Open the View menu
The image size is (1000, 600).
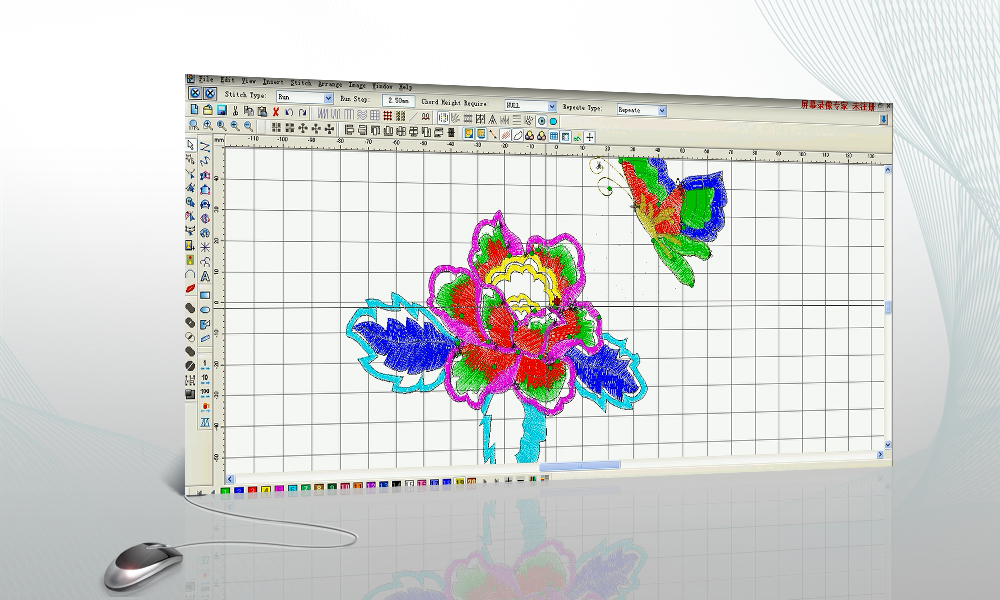(x=249, y=81)
